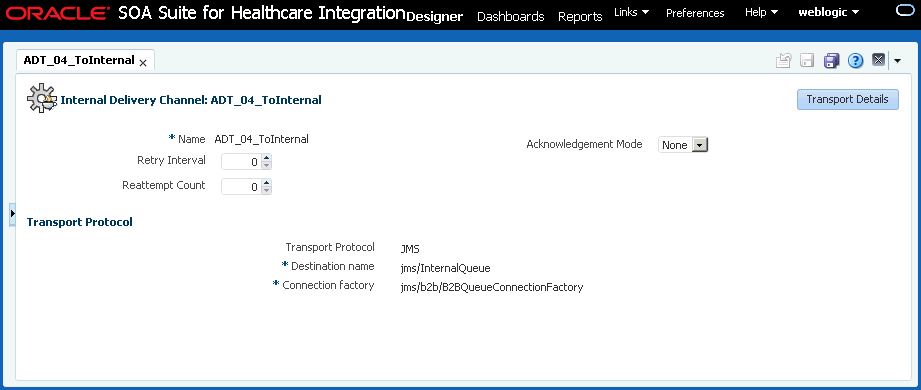Increase Retry Interval with the up arrow

click(x=267, y=158)
